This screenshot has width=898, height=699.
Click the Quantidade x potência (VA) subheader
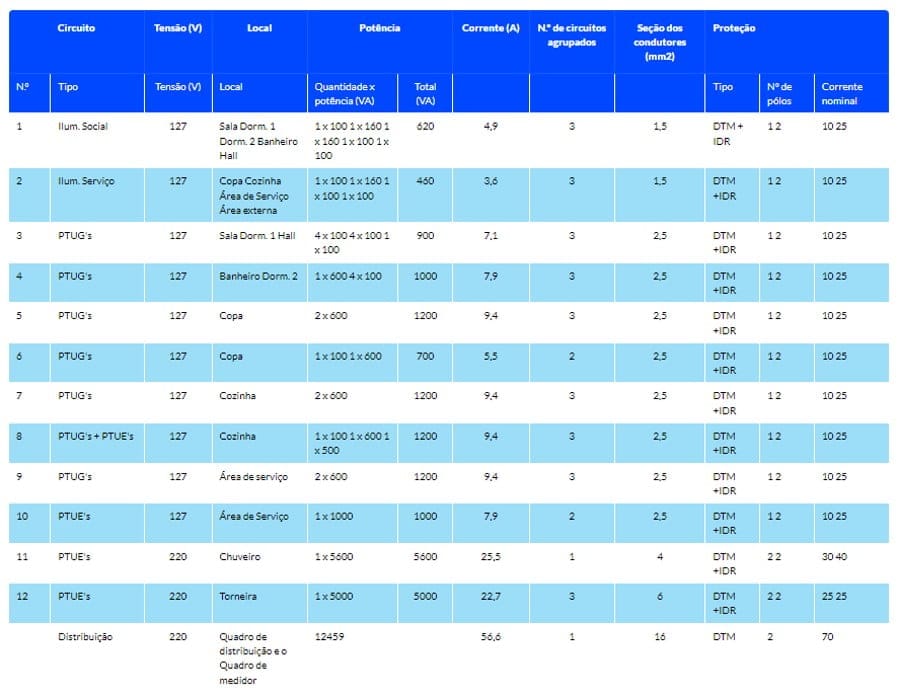point(345,93)
